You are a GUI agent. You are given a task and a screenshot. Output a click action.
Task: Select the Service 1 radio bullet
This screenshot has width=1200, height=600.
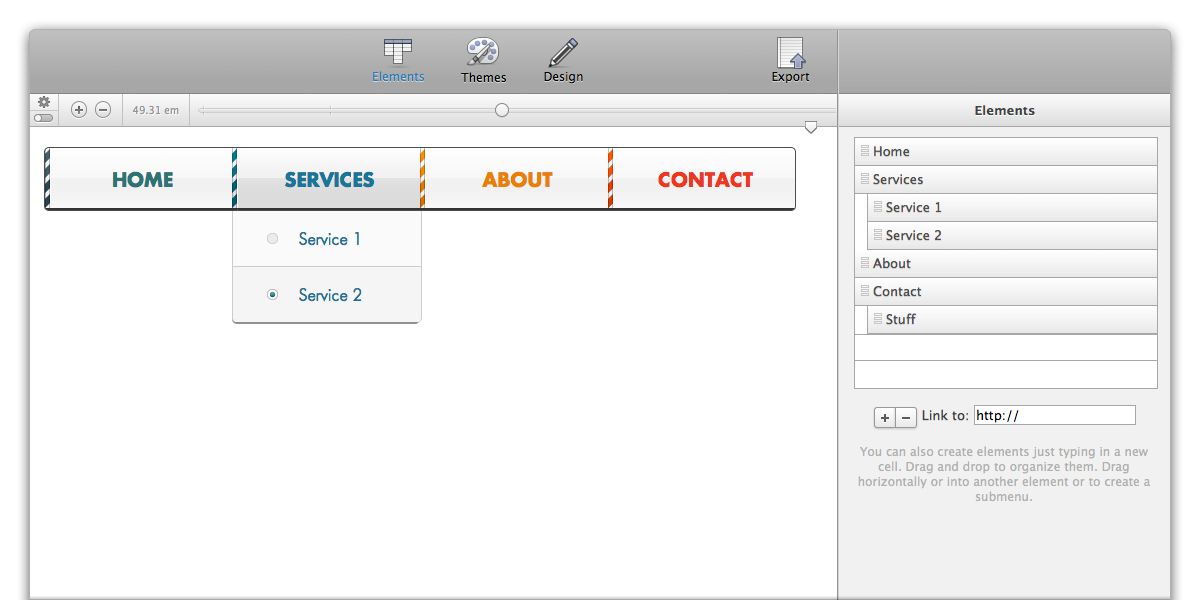click(272, 239)
